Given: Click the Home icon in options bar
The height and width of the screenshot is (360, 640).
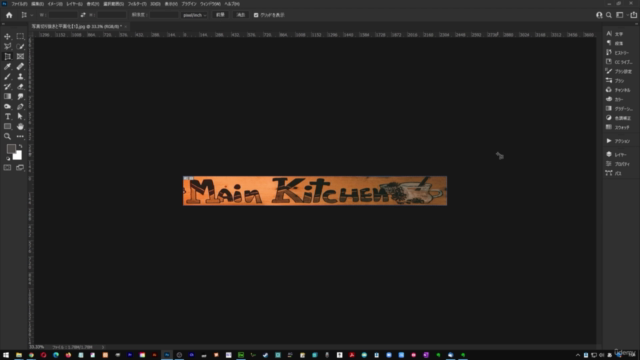Looking at the screenshot, I should (x=9, y=15).
